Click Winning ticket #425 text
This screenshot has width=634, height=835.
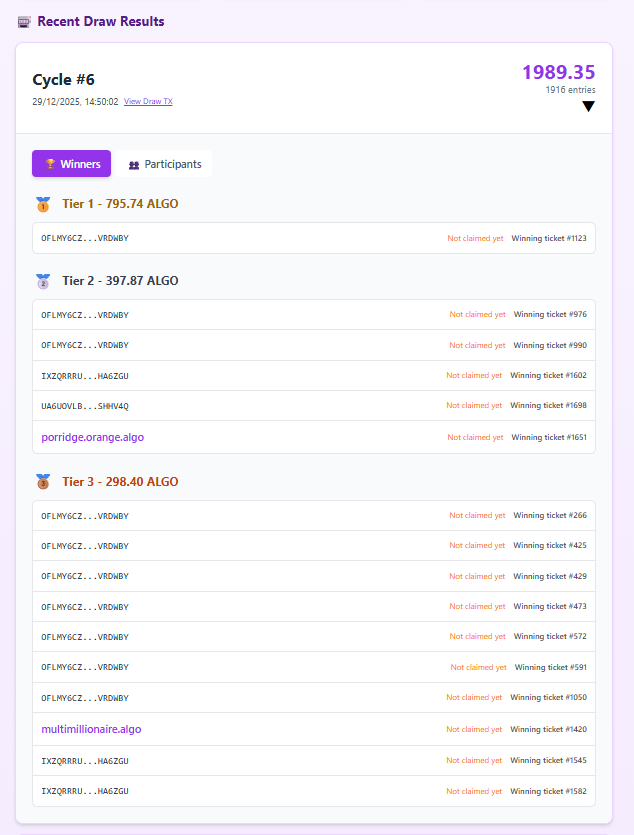click(x=550, y=545)
